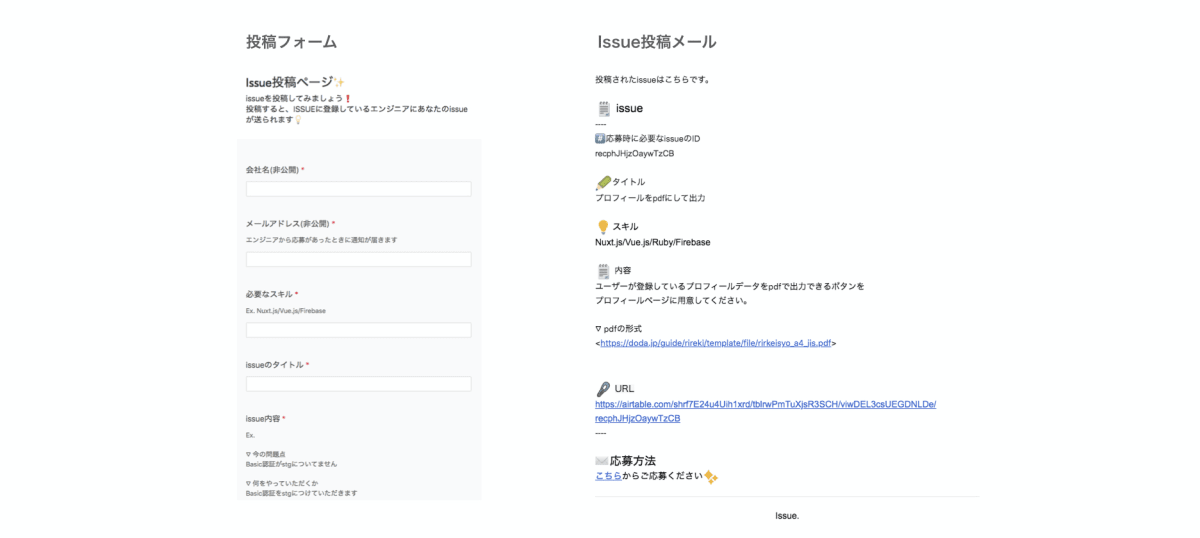Image resolution: width=1200 pixels, height=538 pixels.
Task: Click the sparkles icon after ご応募ください
Action: point(711,477)
